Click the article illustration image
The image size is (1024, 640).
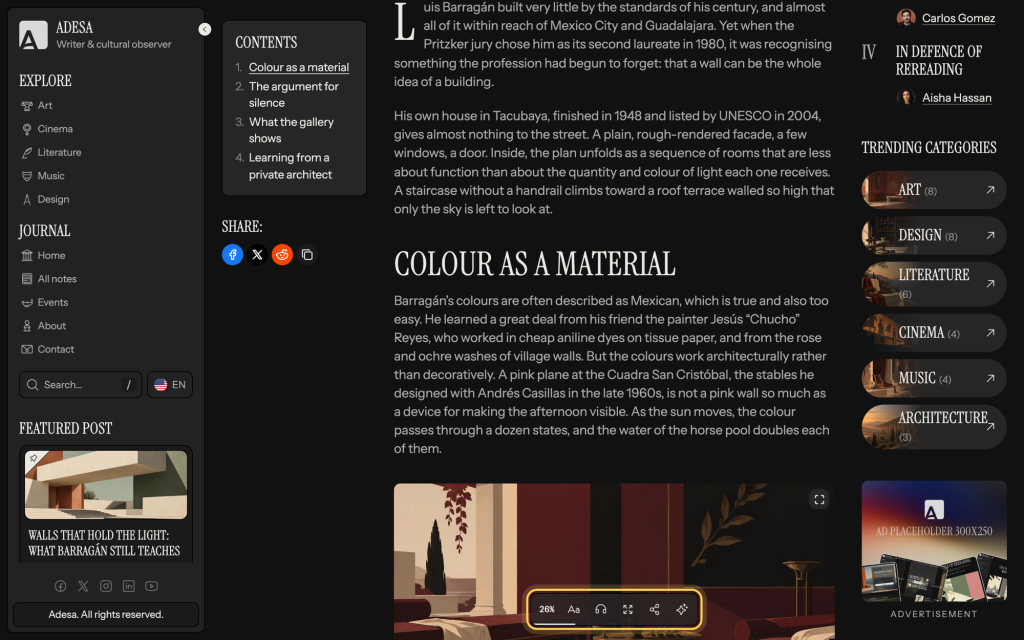614,561
